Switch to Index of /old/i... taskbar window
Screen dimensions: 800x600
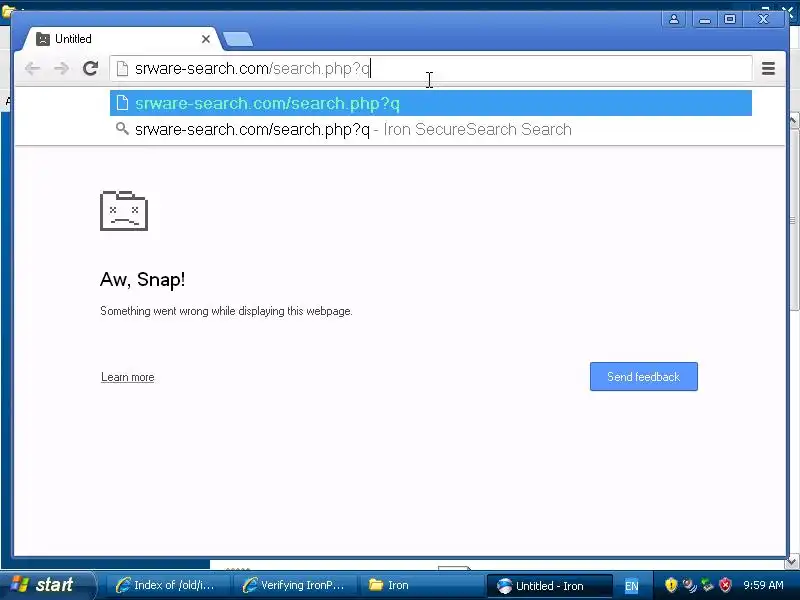coord(166,585)
